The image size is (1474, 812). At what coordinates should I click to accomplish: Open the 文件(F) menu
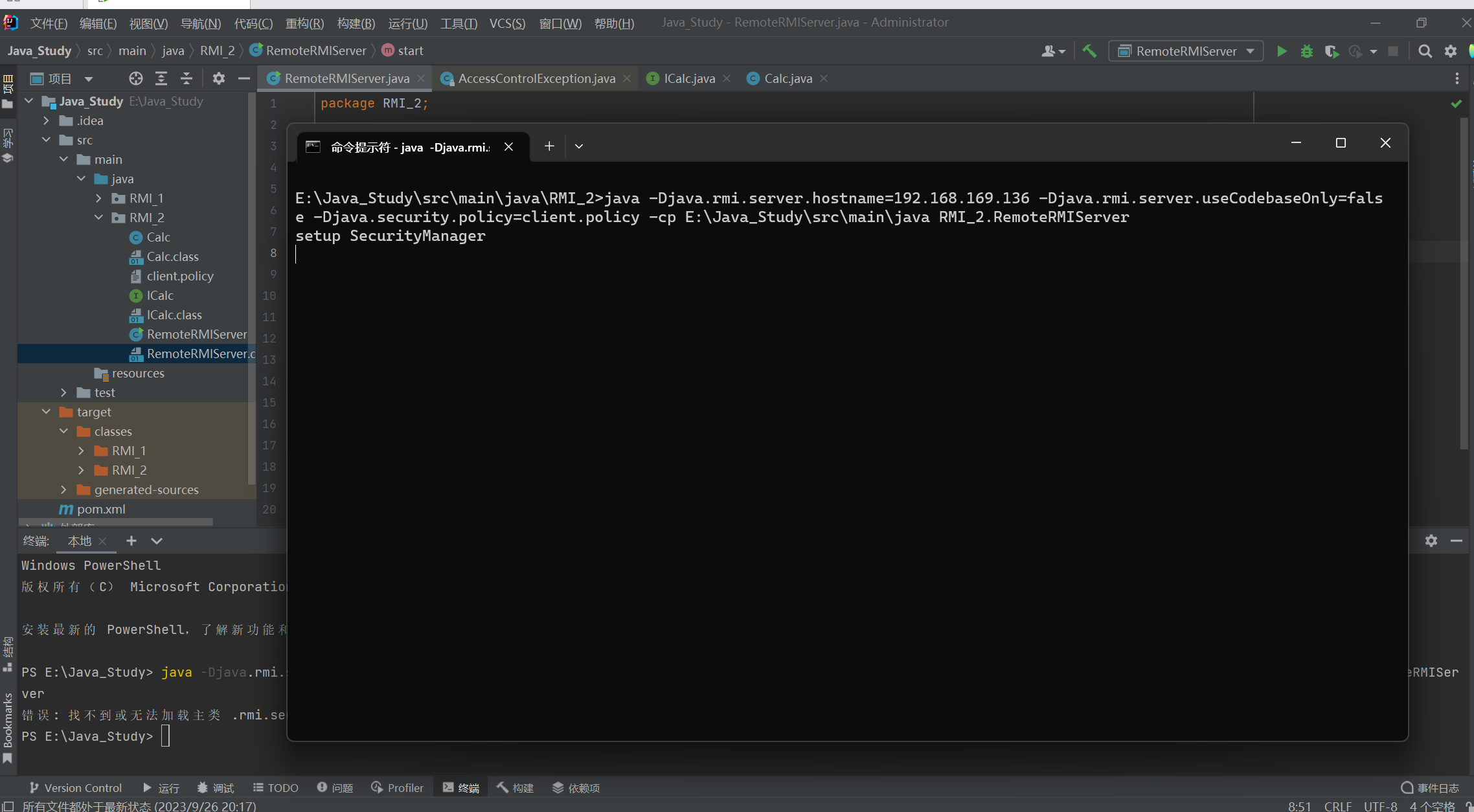pyautogui.click(x=49, y=23)
